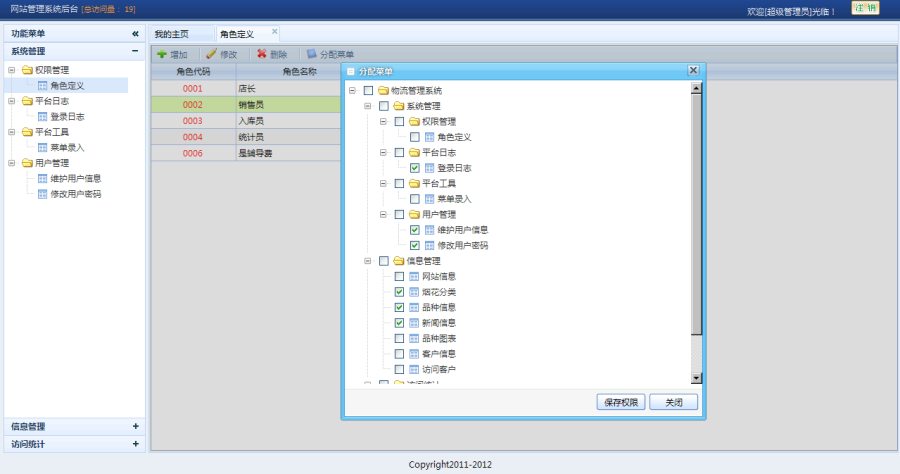Click the dialog scrollbar down arrow
The height and width of the screenshot is (474, 900).
click(696, 378)
